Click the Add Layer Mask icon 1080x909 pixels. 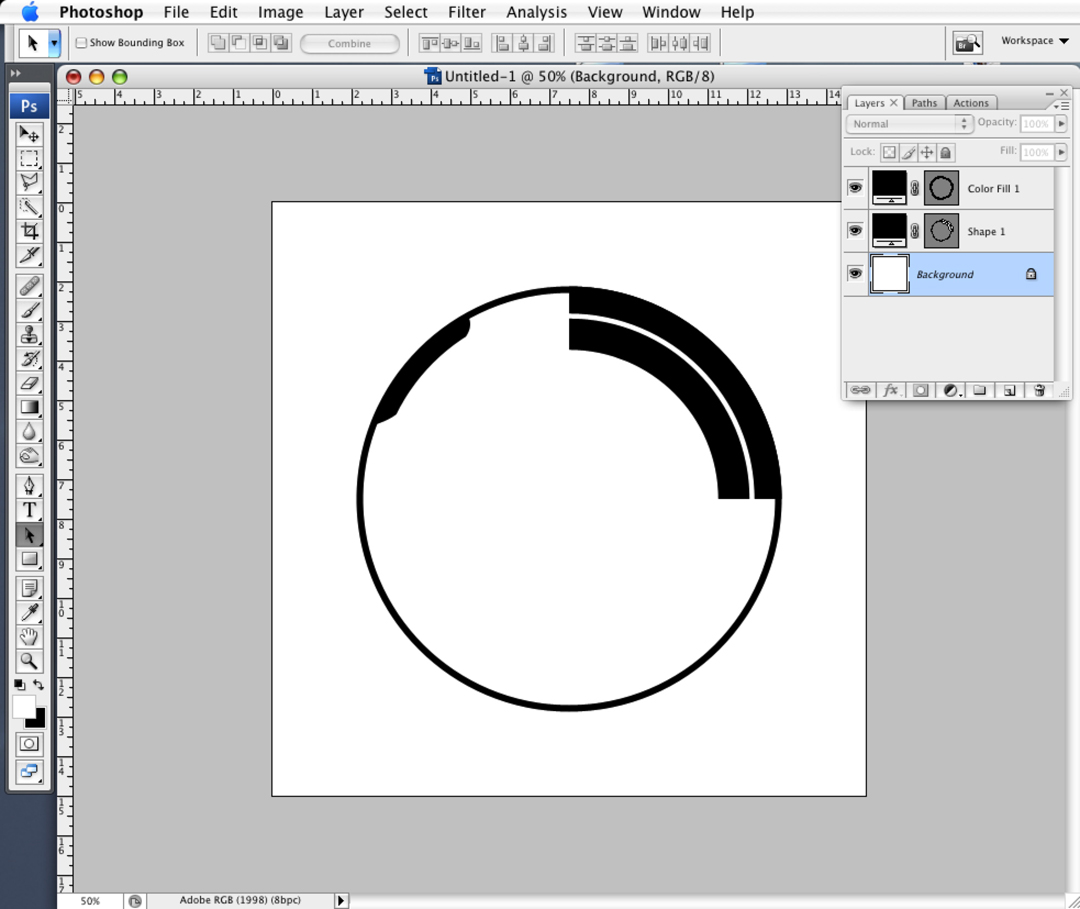(x=920, y=390)
